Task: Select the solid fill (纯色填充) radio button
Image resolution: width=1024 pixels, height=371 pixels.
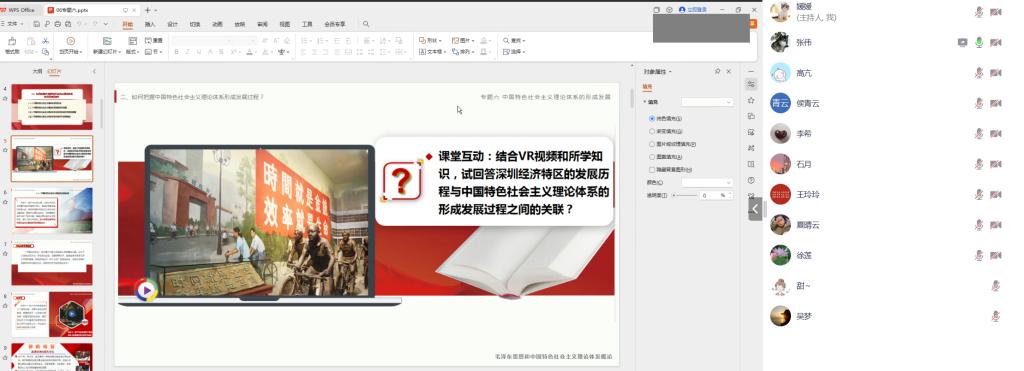Action: pos(652,119)
